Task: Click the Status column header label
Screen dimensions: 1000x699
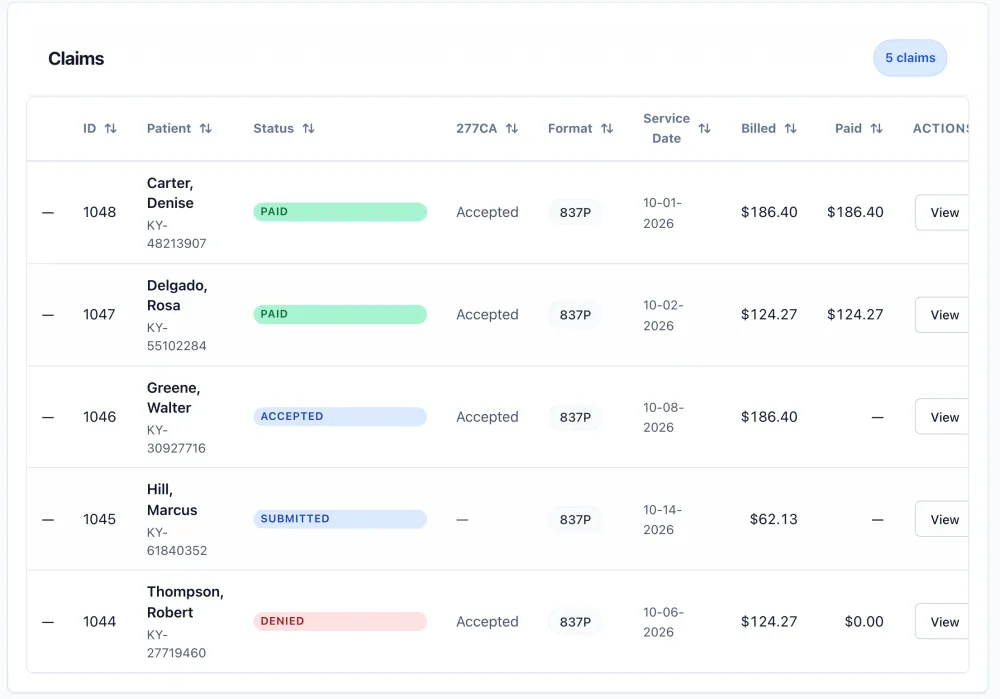Action: (274, 128)
